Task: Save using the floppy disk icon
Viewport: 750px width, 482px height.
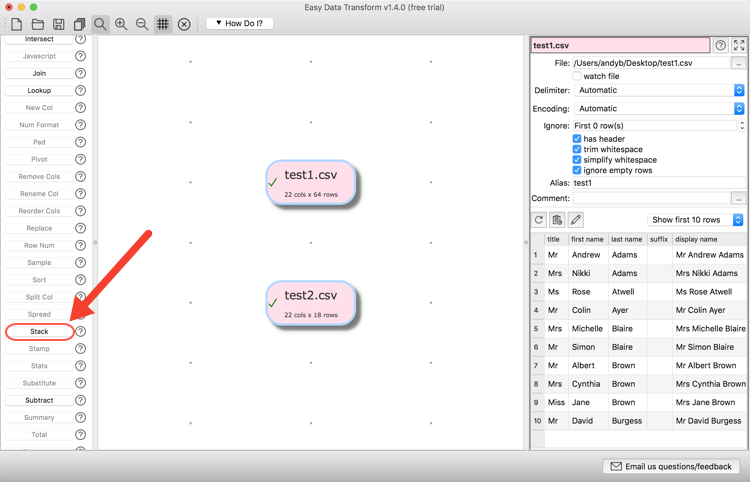Action: [x=59, y=24]
